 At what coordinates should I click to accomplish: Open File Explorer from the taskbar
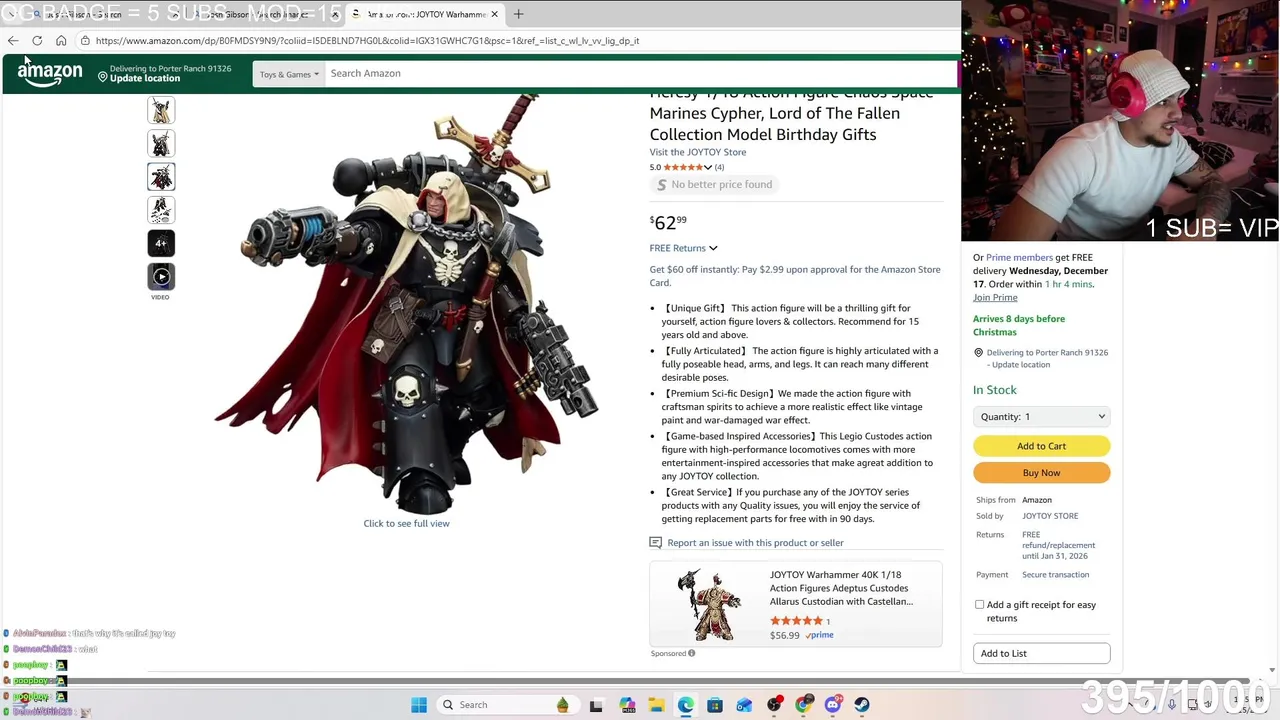point(656,705)
